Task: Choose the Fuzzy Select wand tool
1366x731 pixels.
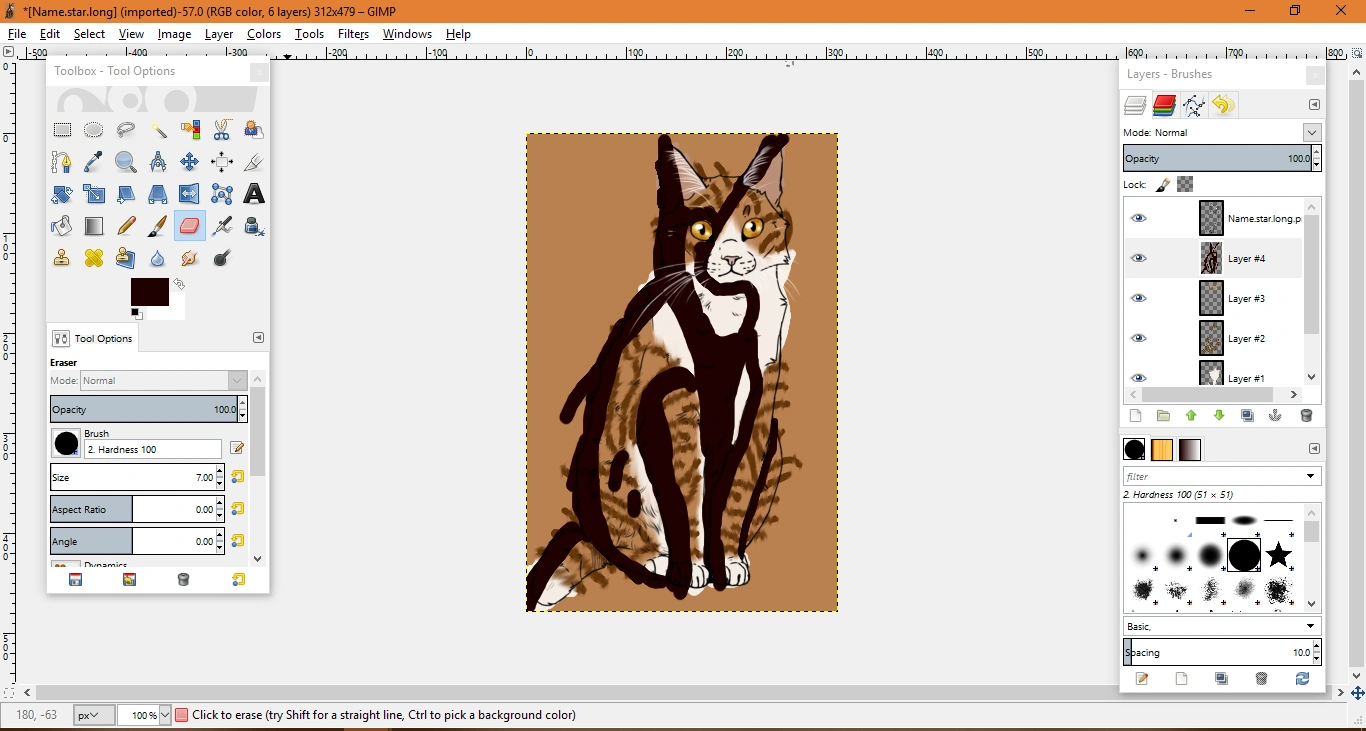Action: click(158, 130)
